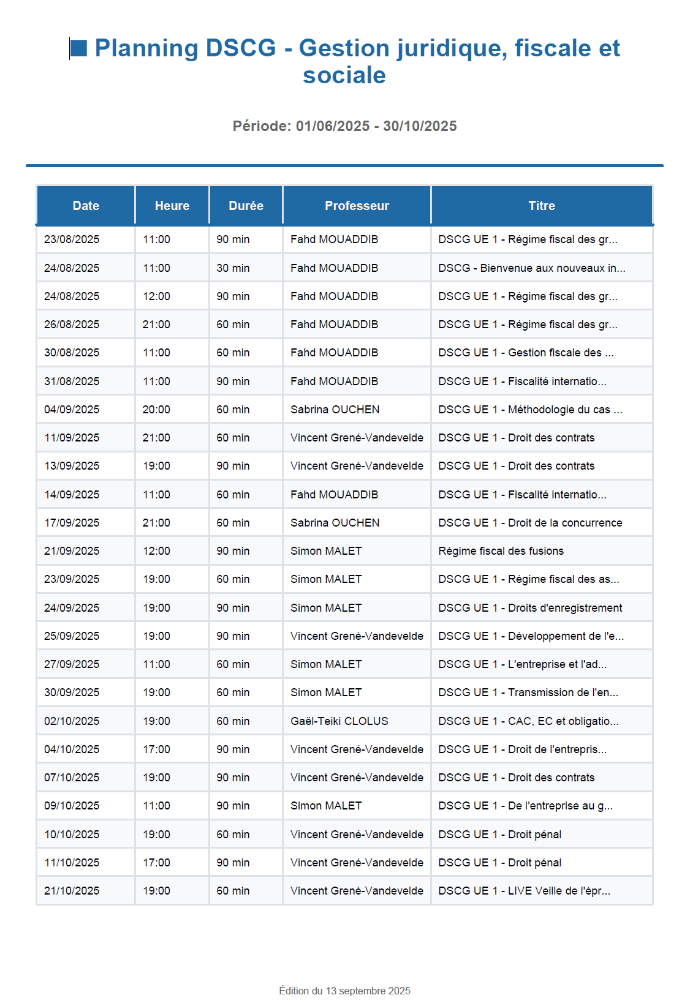Select the Professeur column header
The height and width of the screenshot is (1006, 690).
(357, 206)
